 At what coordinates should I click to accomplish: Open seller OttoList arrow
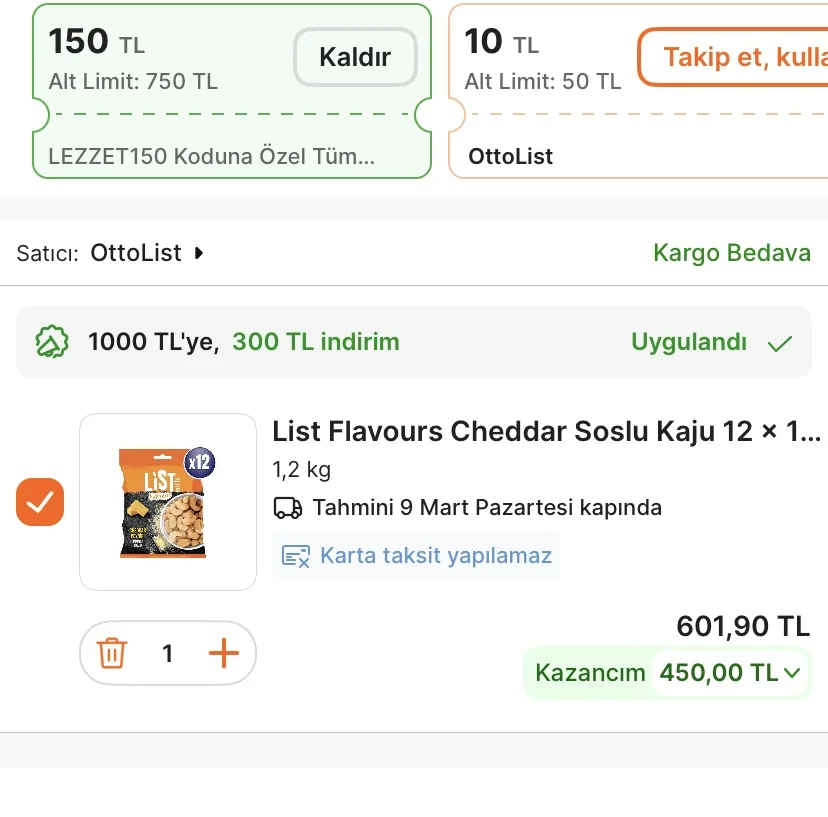pos(199,253)
